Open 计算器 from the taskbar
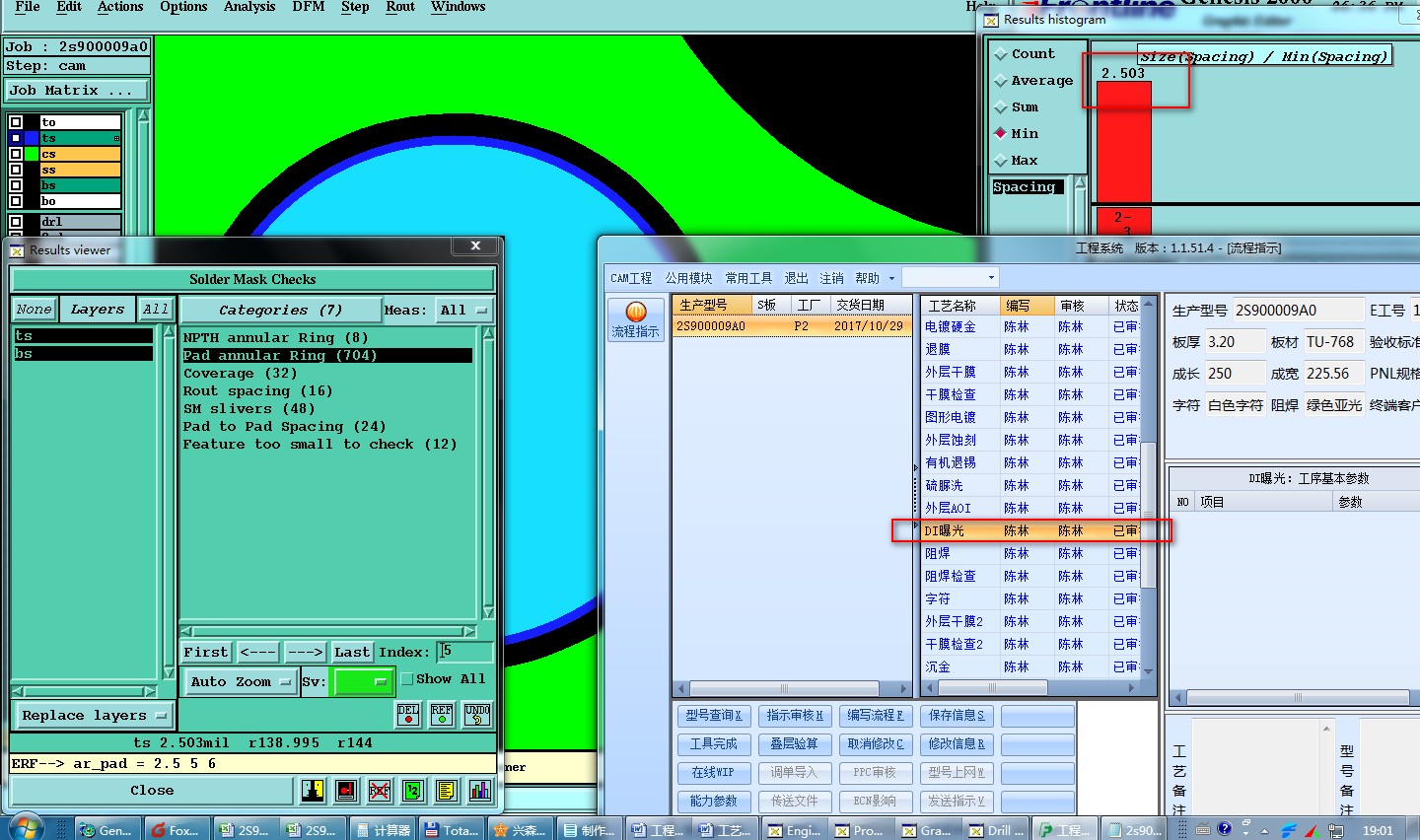This screenshot has width=1420, height=840. coord(383,830)
